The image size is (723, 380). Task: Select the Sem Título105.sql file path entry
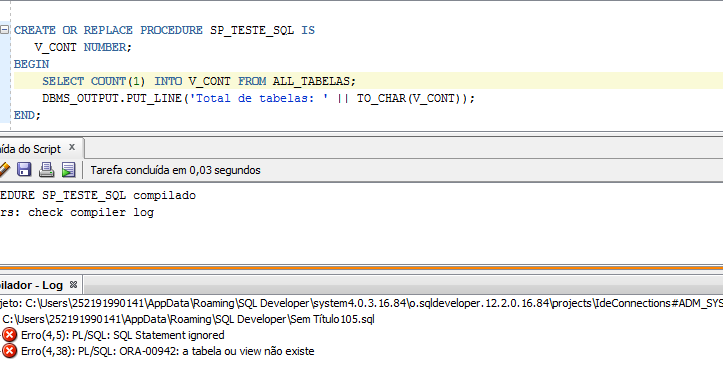188,319
